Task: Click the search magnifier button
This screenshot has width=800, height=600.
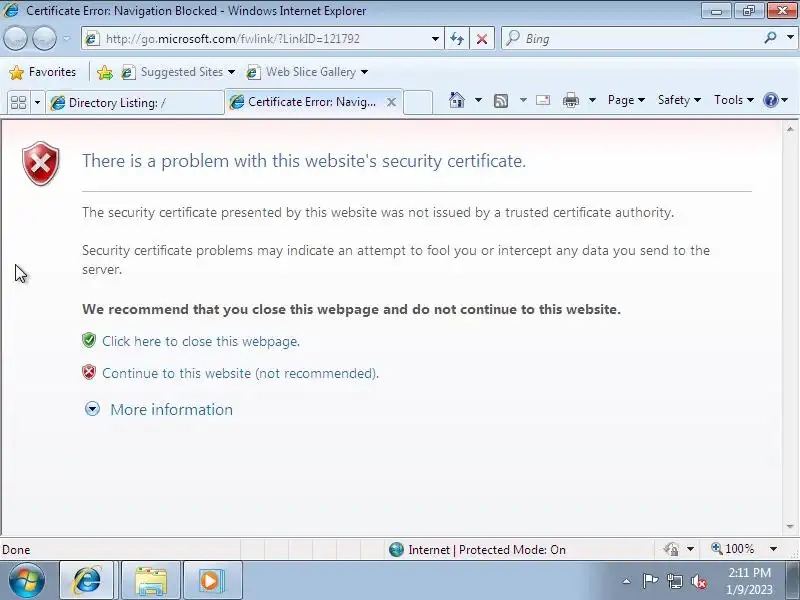Action: coord(770,37)
